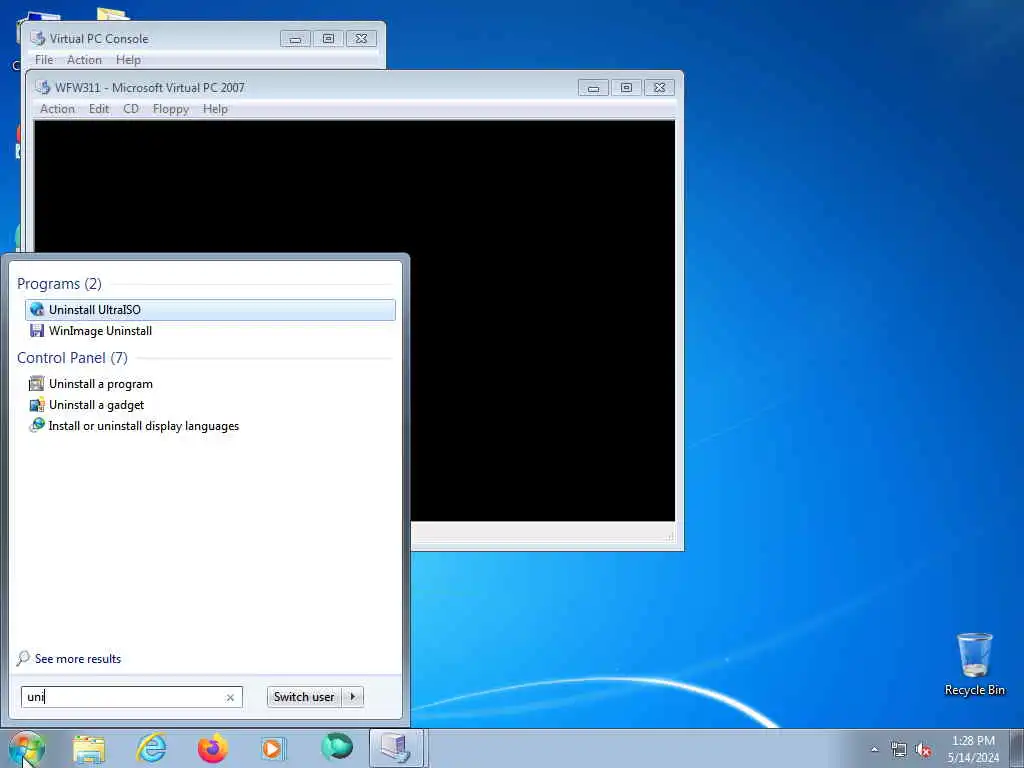
Task: Open Help menu in Virtual PC Console
Action: pos(128,60)
